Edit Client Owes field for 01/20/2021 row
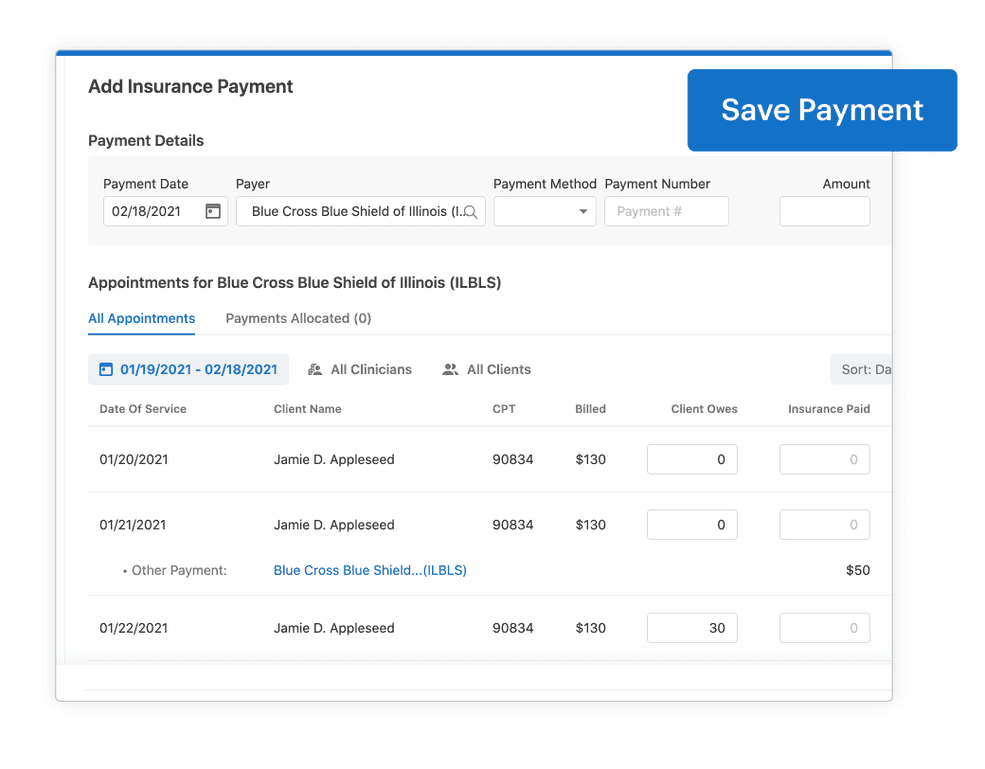Screen dimensions: 985x769 pyautogui.click(x=692, y=459)
